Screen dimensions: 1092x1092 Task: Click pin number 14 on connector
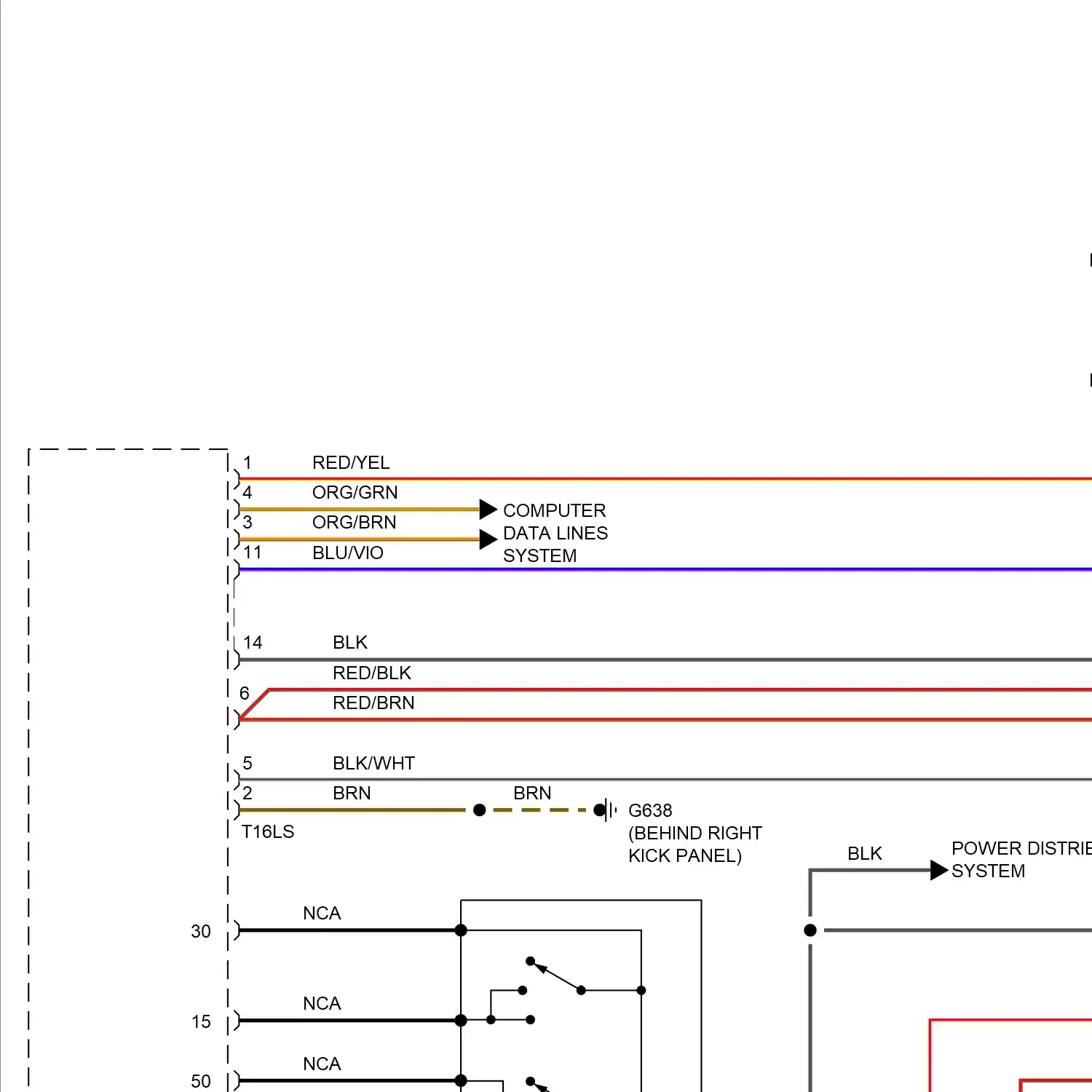[x=253, y=643]
